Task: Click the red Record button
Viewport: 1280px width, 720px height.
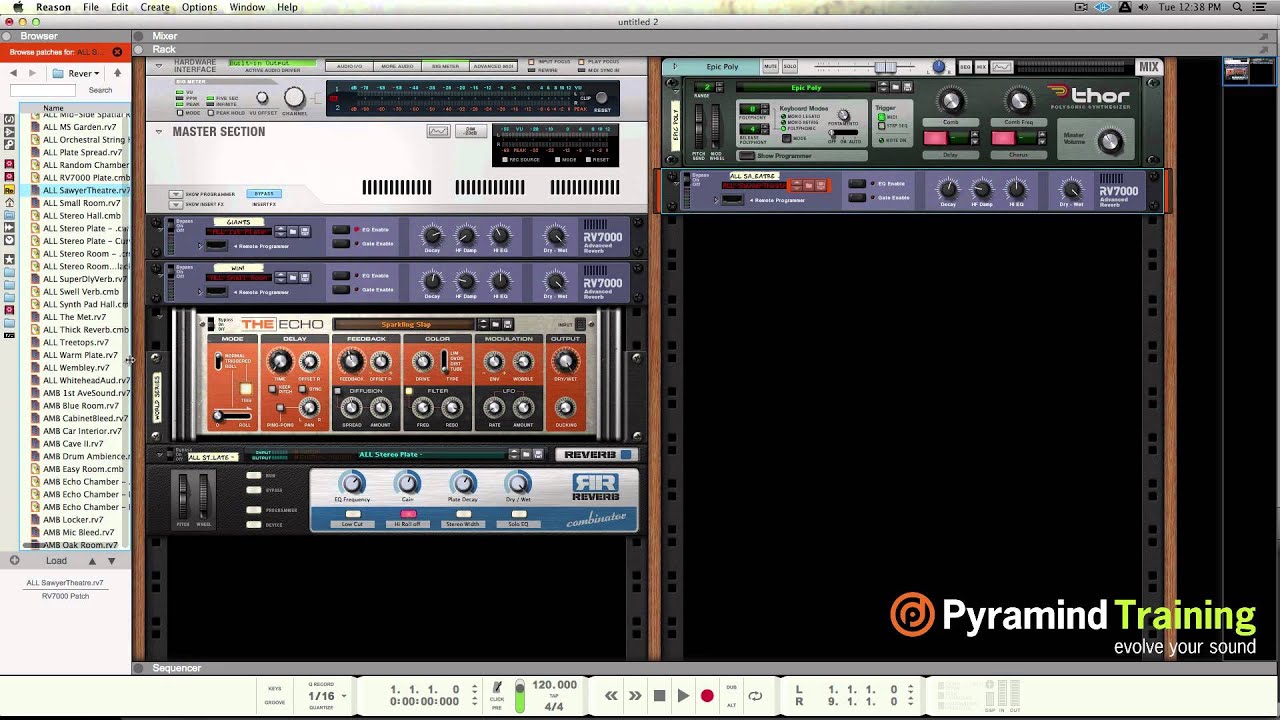Action: coord(707,696)
